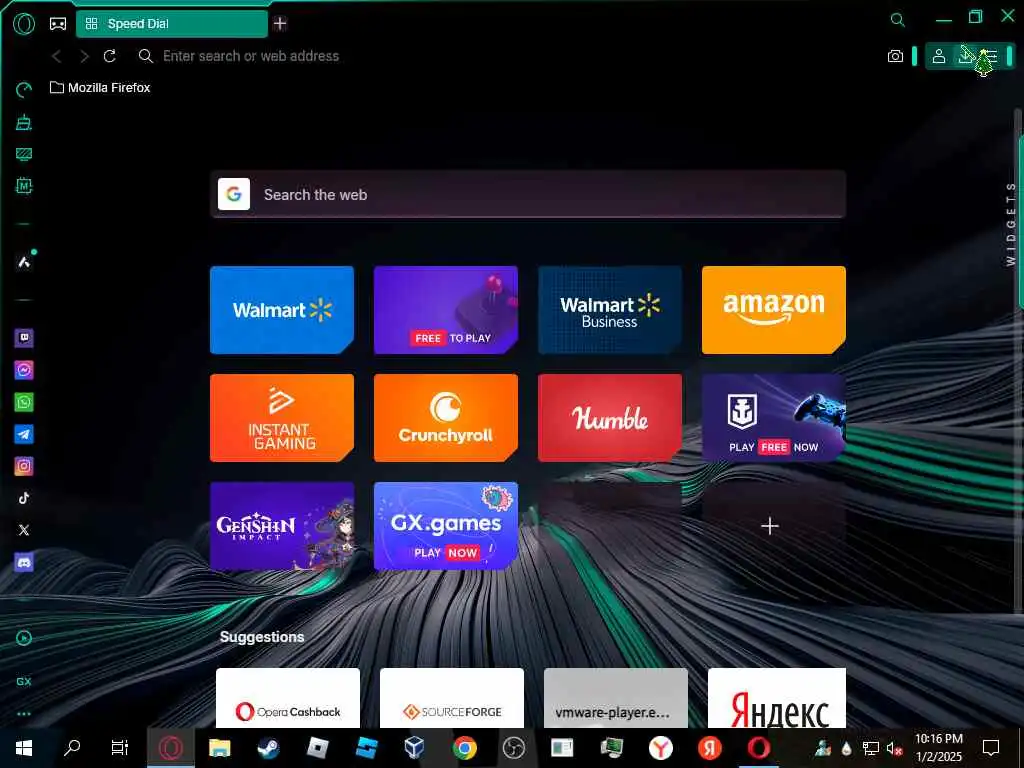Open the downloads icon
The image size is (1024, 768).
pyautogui.click(x=965, y=56)
